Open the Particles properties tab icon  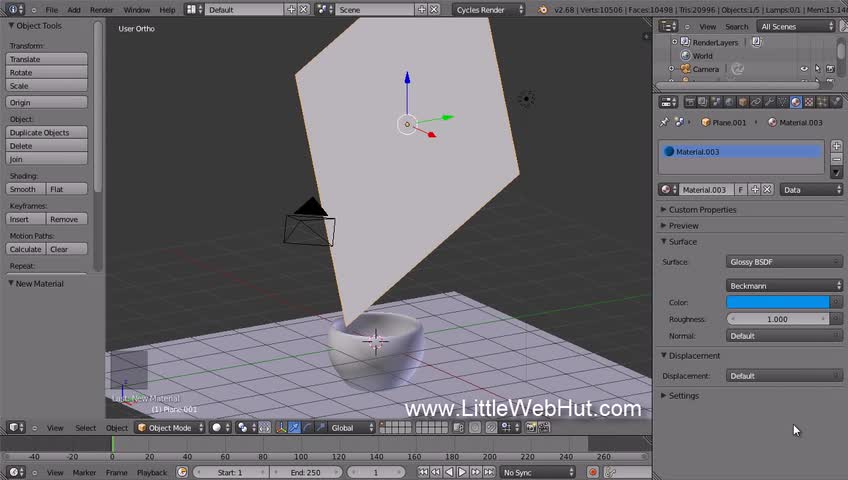coord(822,102)
